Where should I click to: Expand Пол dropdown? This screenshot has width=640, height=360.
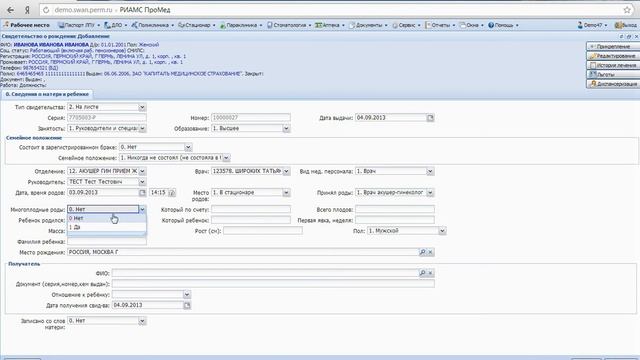click(x=442, y=231)
